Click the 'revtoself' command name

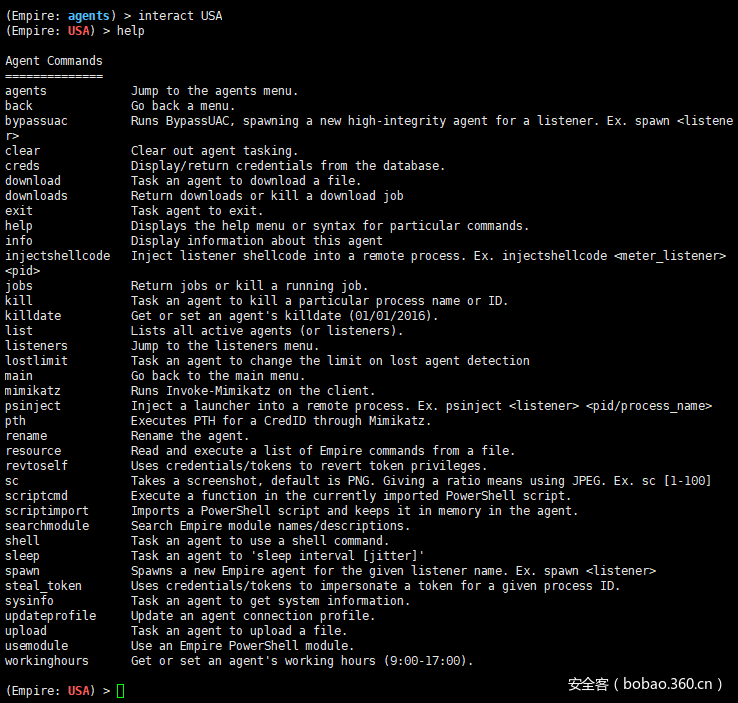click(x=36, y=466)
